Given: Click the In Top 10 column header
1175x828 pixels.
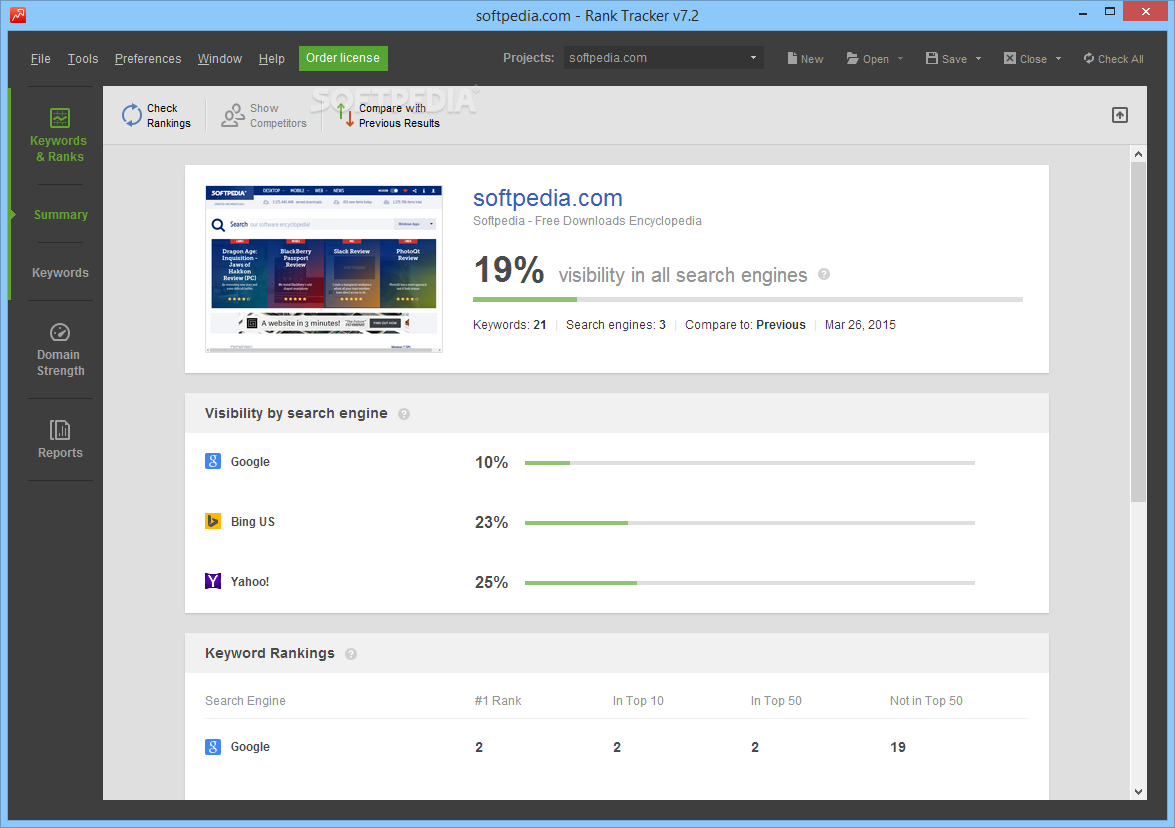Looking at the screenshot, I should 638,701.
